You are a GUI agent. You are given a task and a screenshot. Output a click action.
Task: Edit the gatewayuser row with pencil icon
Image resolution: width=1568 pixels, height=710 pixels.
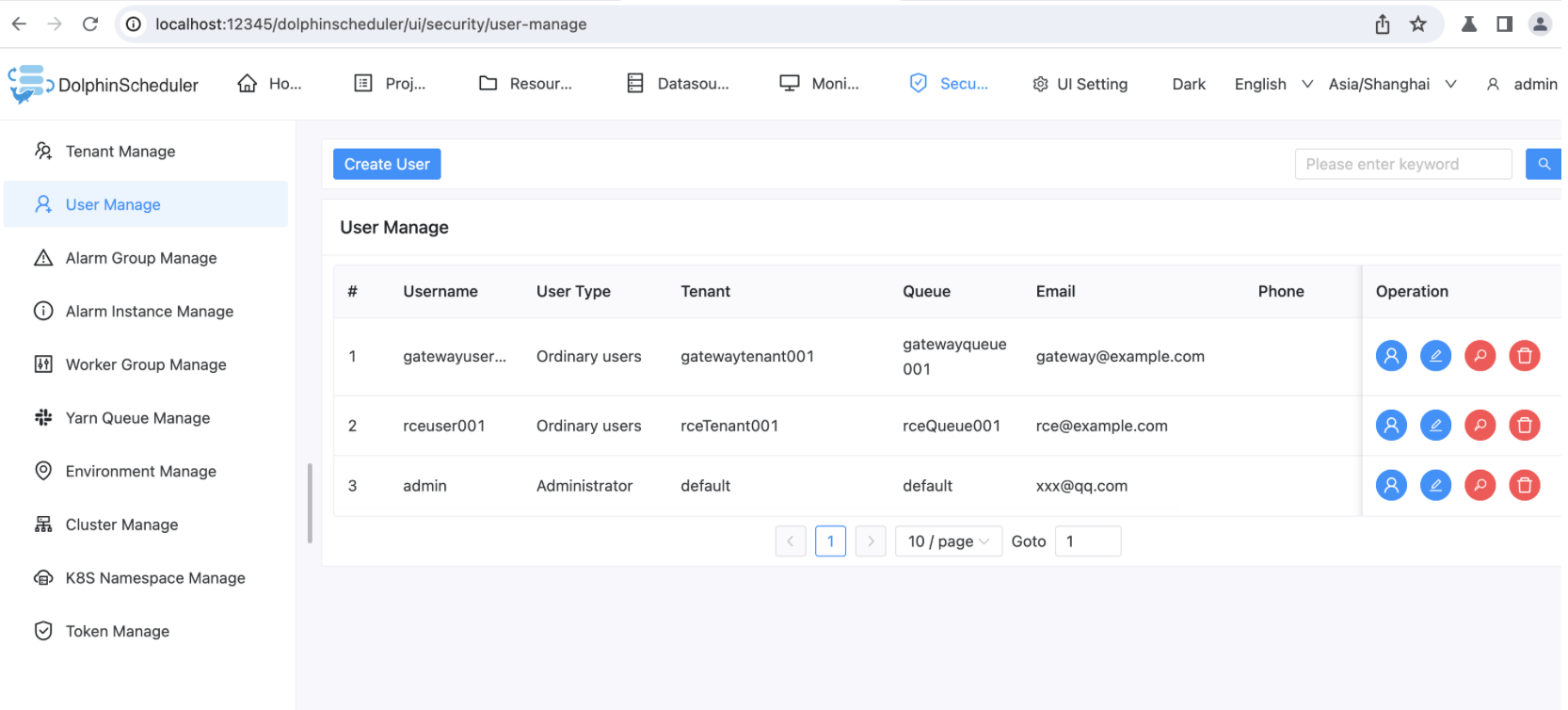click(x=1435, y=356)
